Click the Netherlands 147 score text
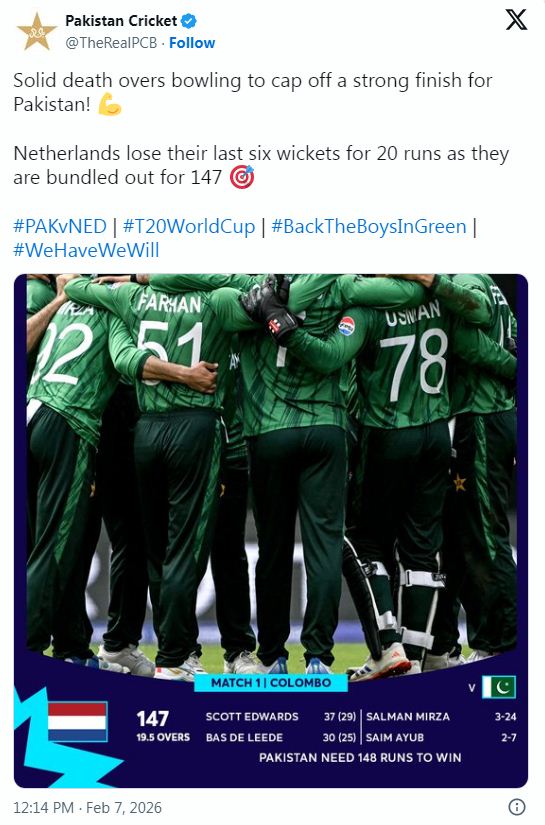The image size is (545, 825). click(x=153, y=718)
